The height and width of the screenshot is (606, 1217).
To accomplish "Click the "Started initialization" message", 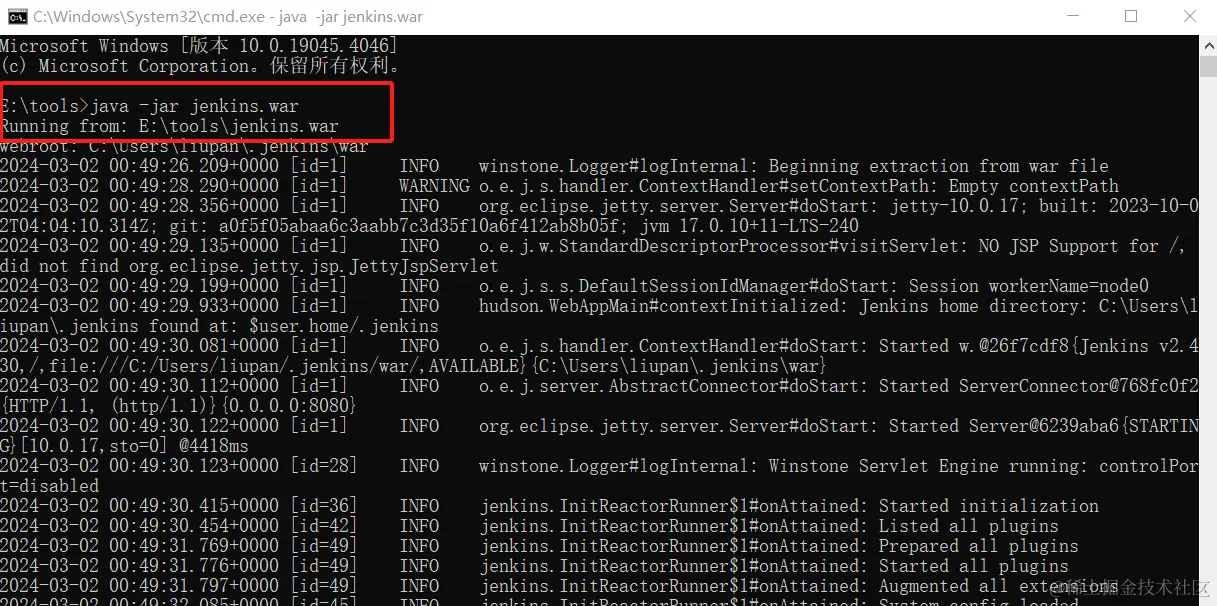I will tap(988, 506).
